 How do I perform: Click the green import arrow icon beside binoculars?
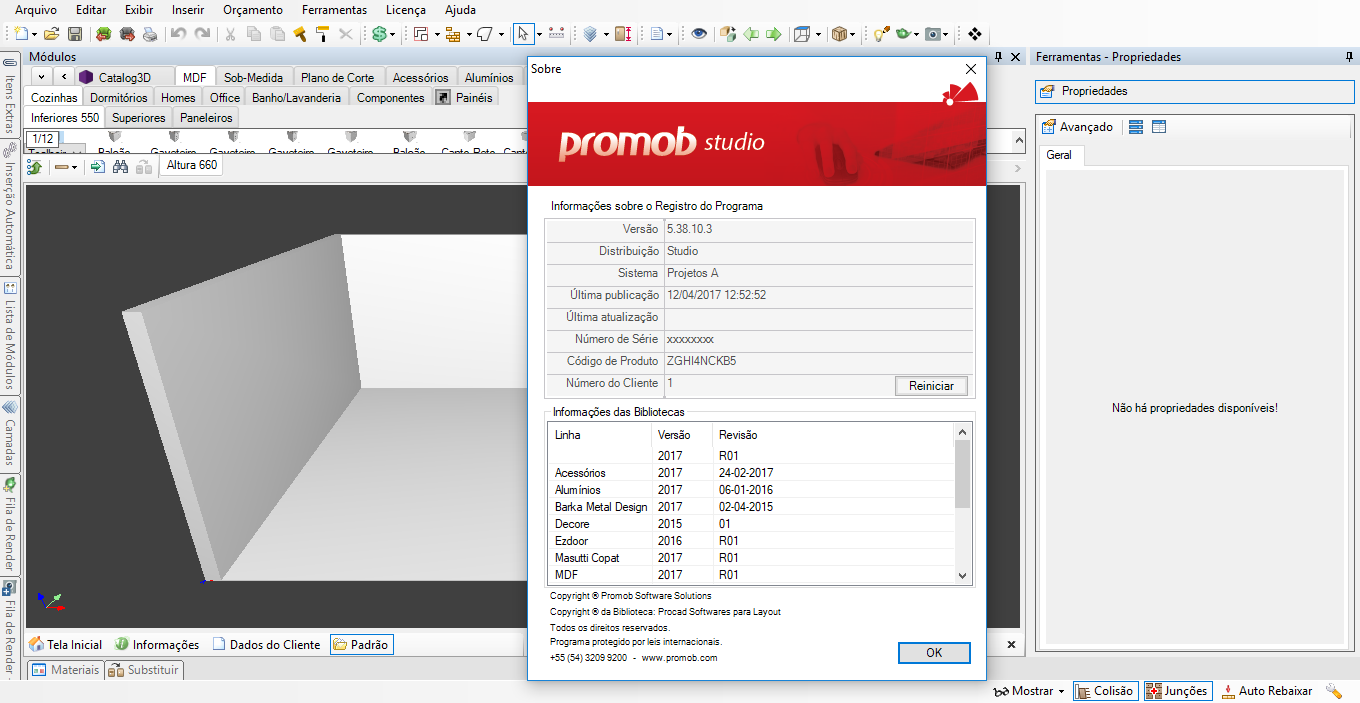click(x=97, y=167)
